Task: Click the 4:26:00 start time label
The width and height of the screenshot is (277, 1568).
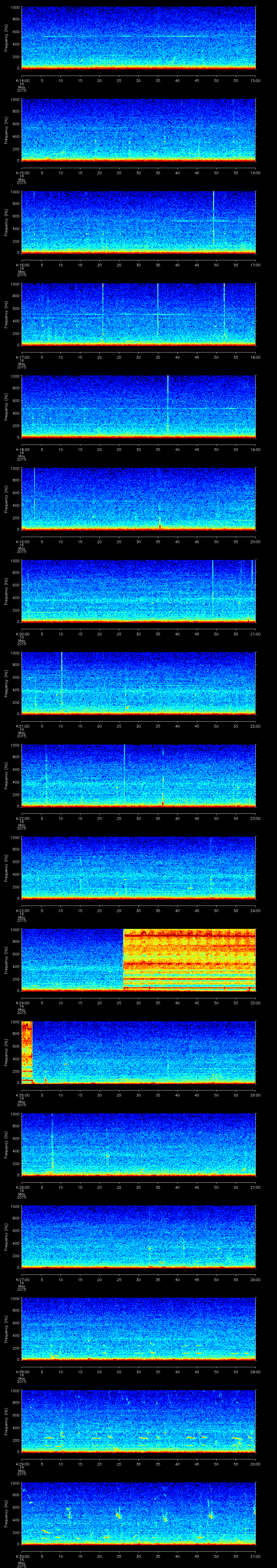Action: pyautogui.click(x=22, y=1187)
